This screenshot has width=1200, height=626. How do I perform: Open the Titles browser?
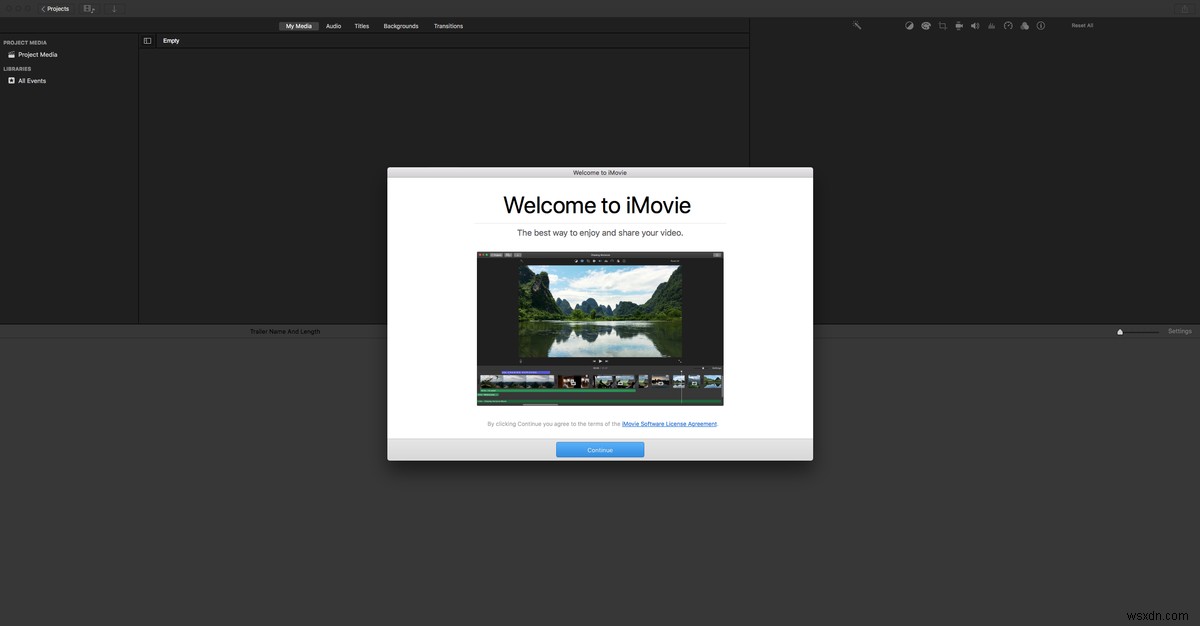click(x=361, y=26)
